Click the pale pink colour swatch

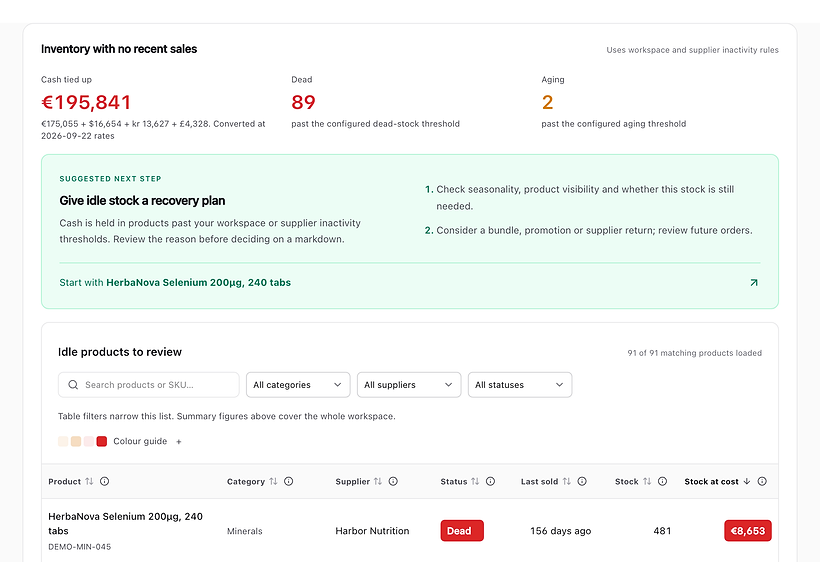(x=89, y=441)
